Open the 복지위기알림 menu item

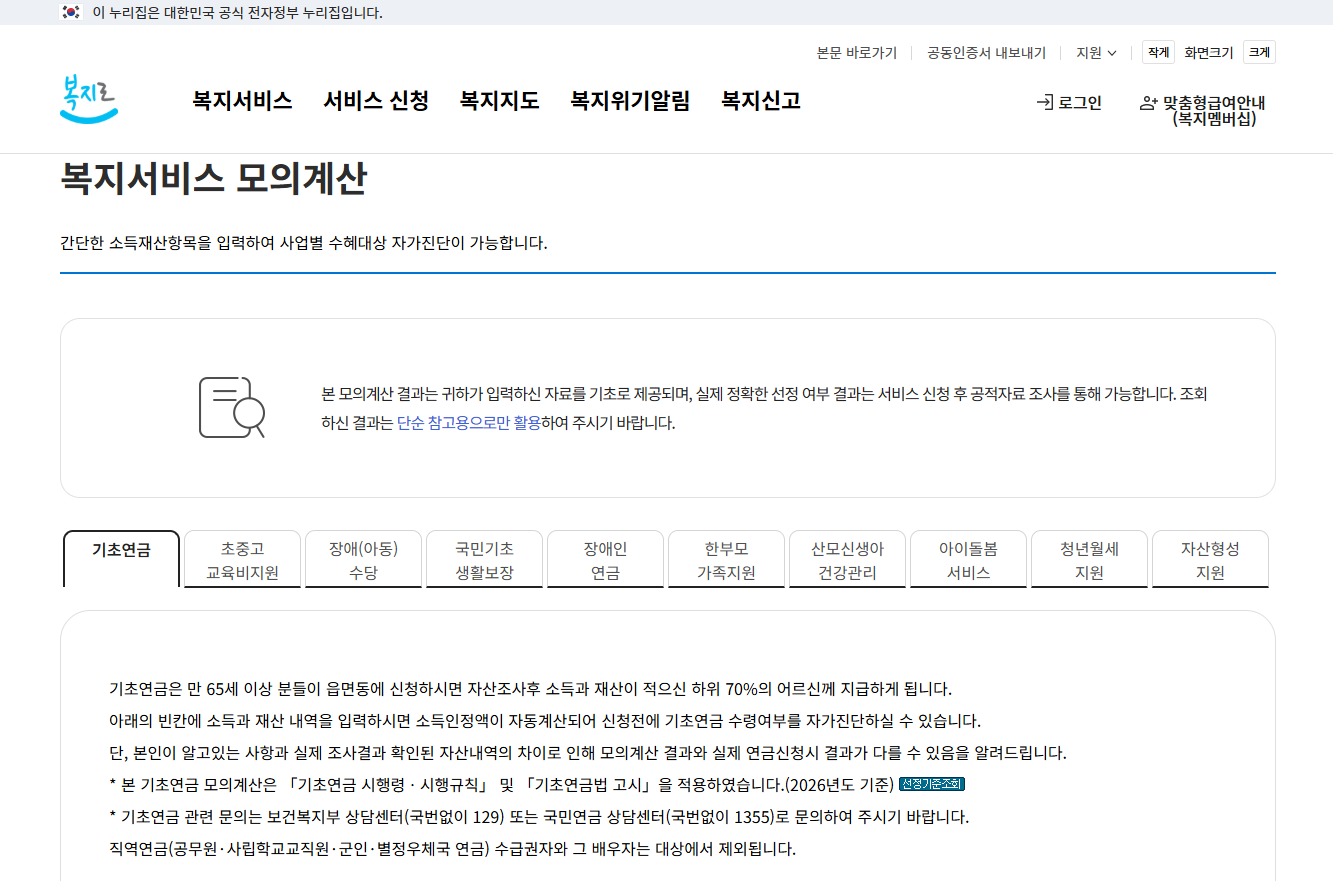630,101
